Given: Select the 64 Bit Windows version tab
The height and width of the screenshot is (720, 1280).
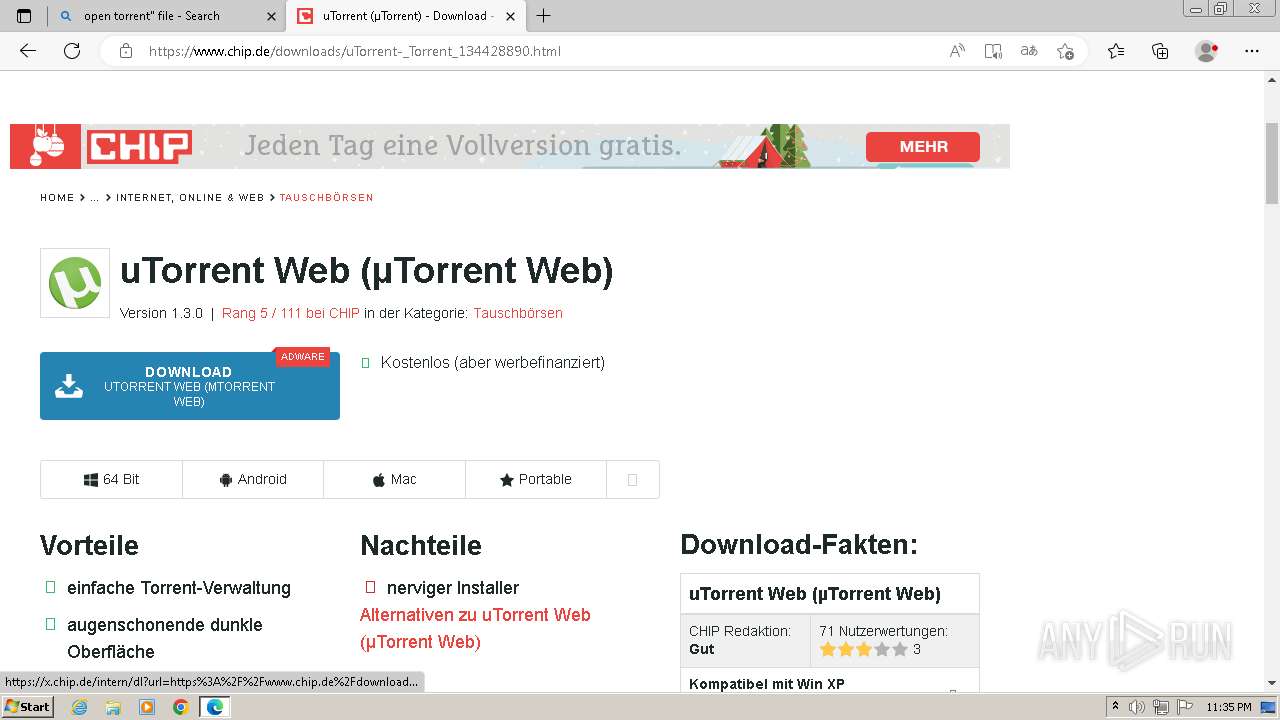Looking at the screenshot, I should (111, 479).
